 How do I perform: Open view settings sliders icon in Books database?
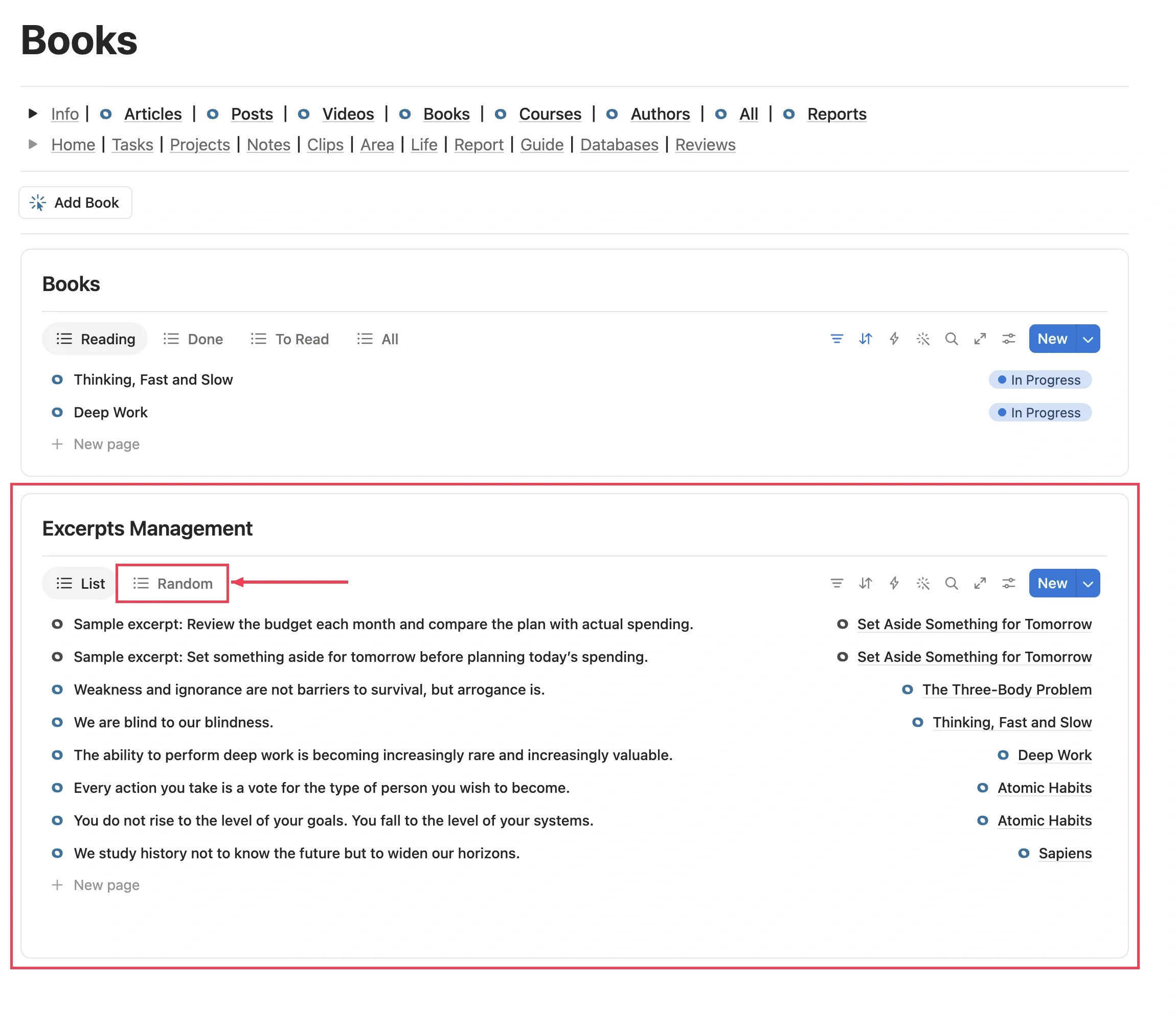click(x=1008, y=339)
